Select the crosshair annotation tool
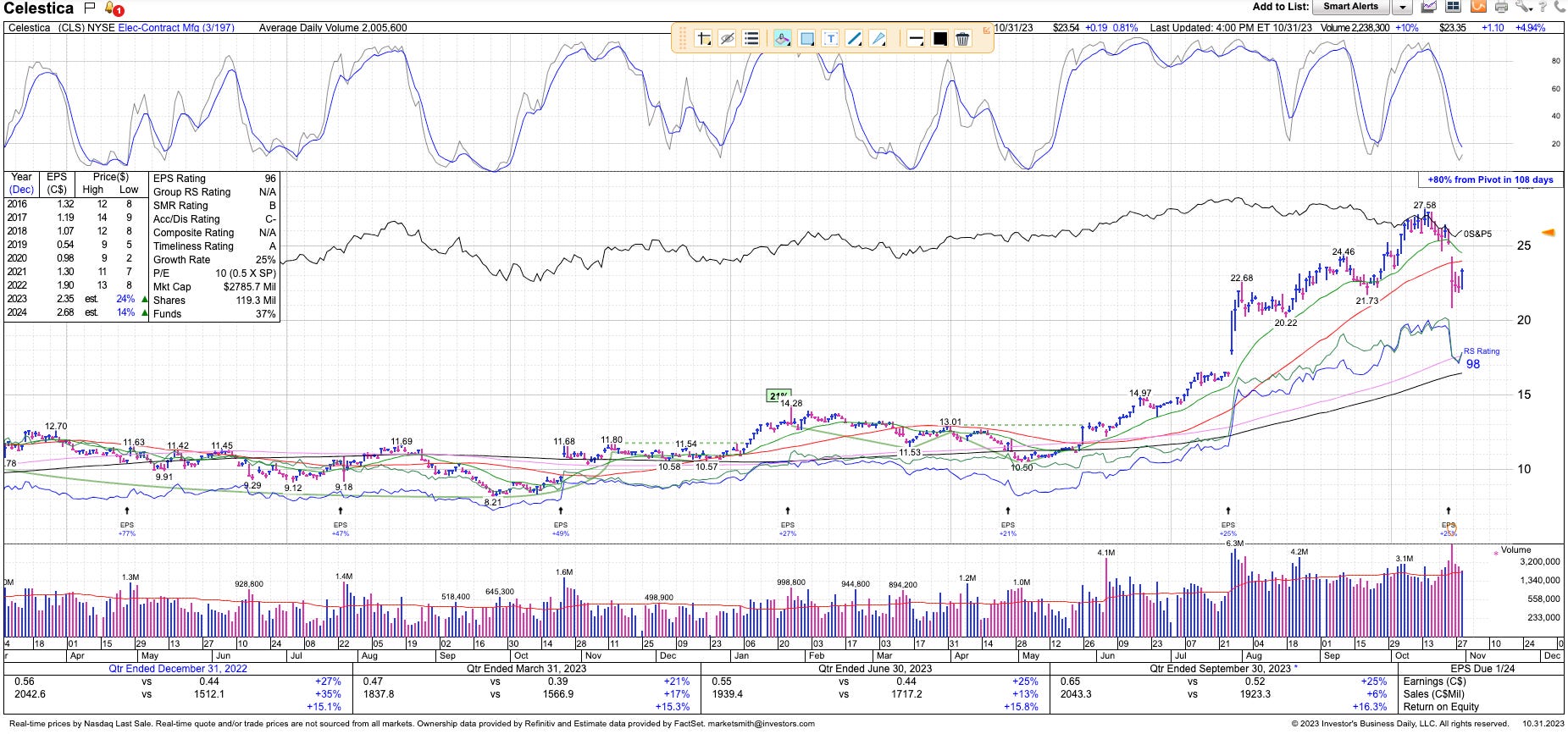 click(703, 39)
